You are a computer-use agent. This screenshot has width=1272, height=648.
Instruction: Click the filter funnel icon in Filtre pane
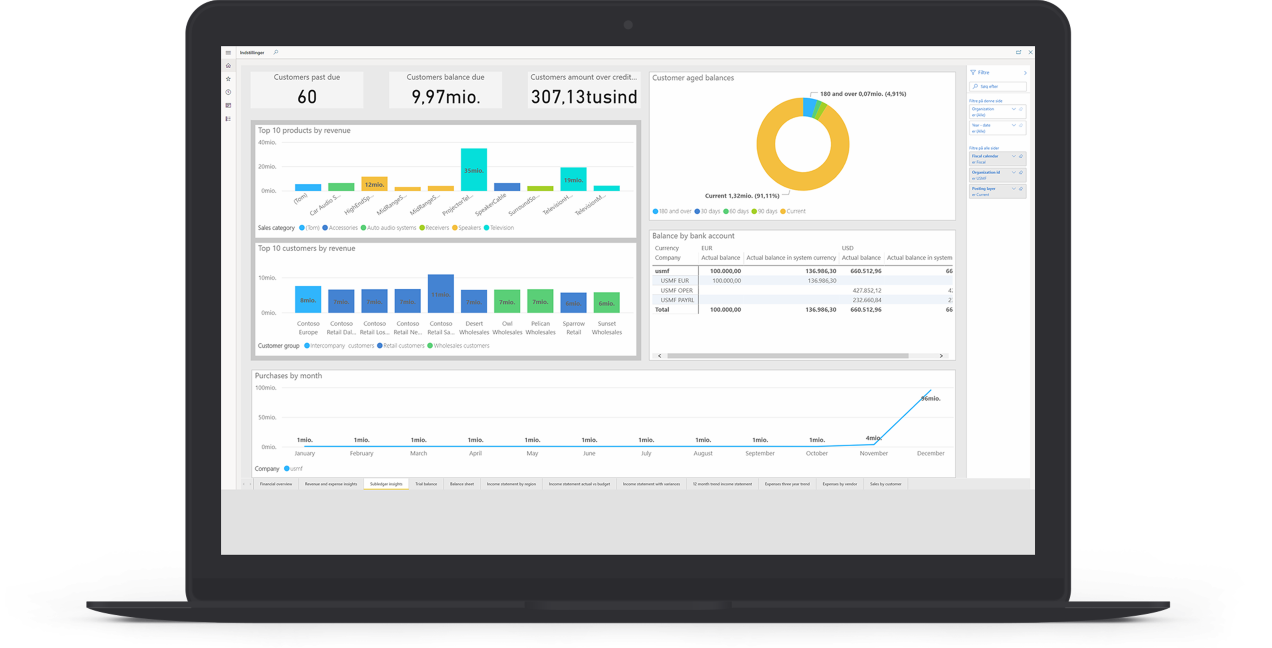(974, 73)
